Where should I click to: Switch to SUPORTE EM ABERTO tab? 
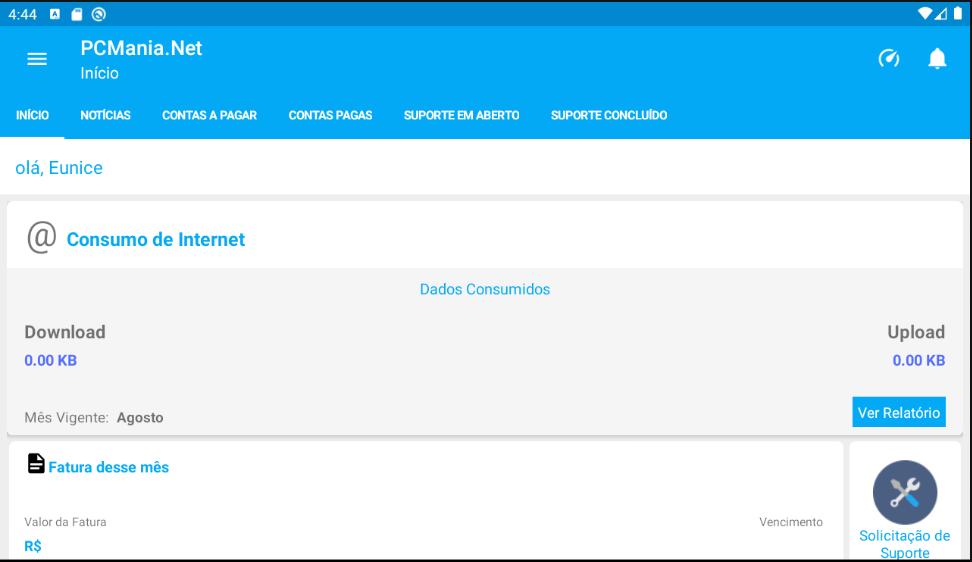(462, 115)
